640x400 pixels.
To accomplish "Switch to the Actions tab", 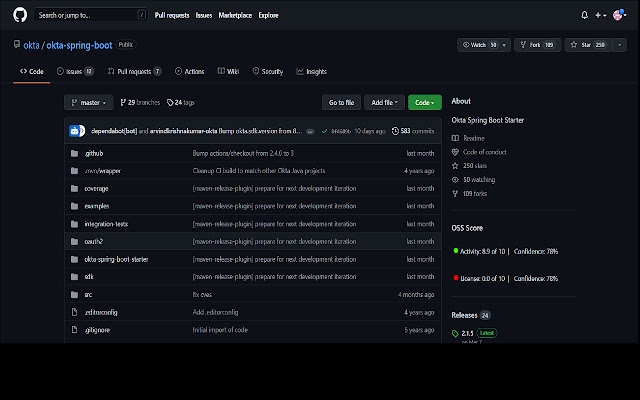I will coord(189,71).
